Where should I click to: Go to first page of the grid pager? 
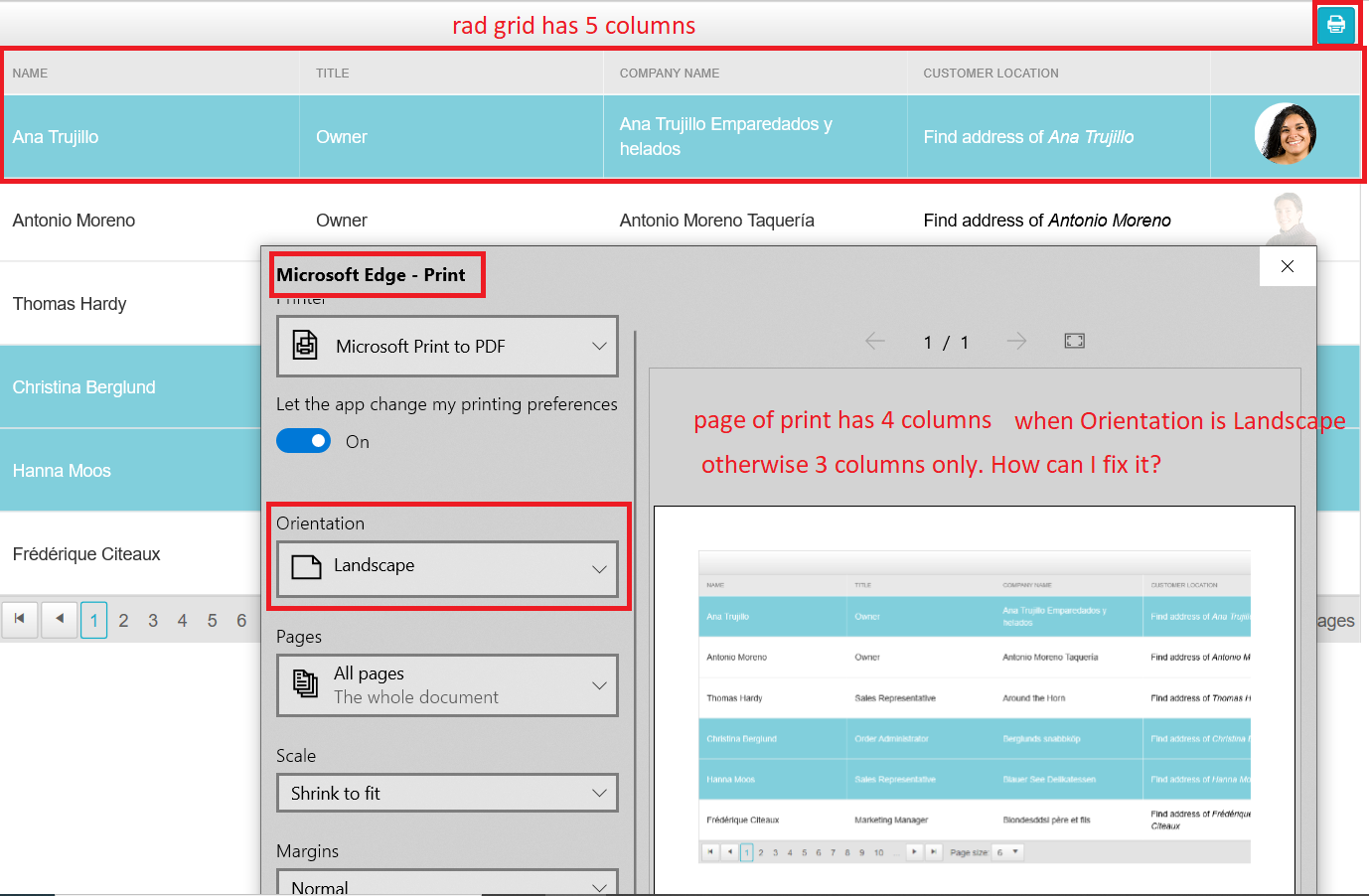20,620
